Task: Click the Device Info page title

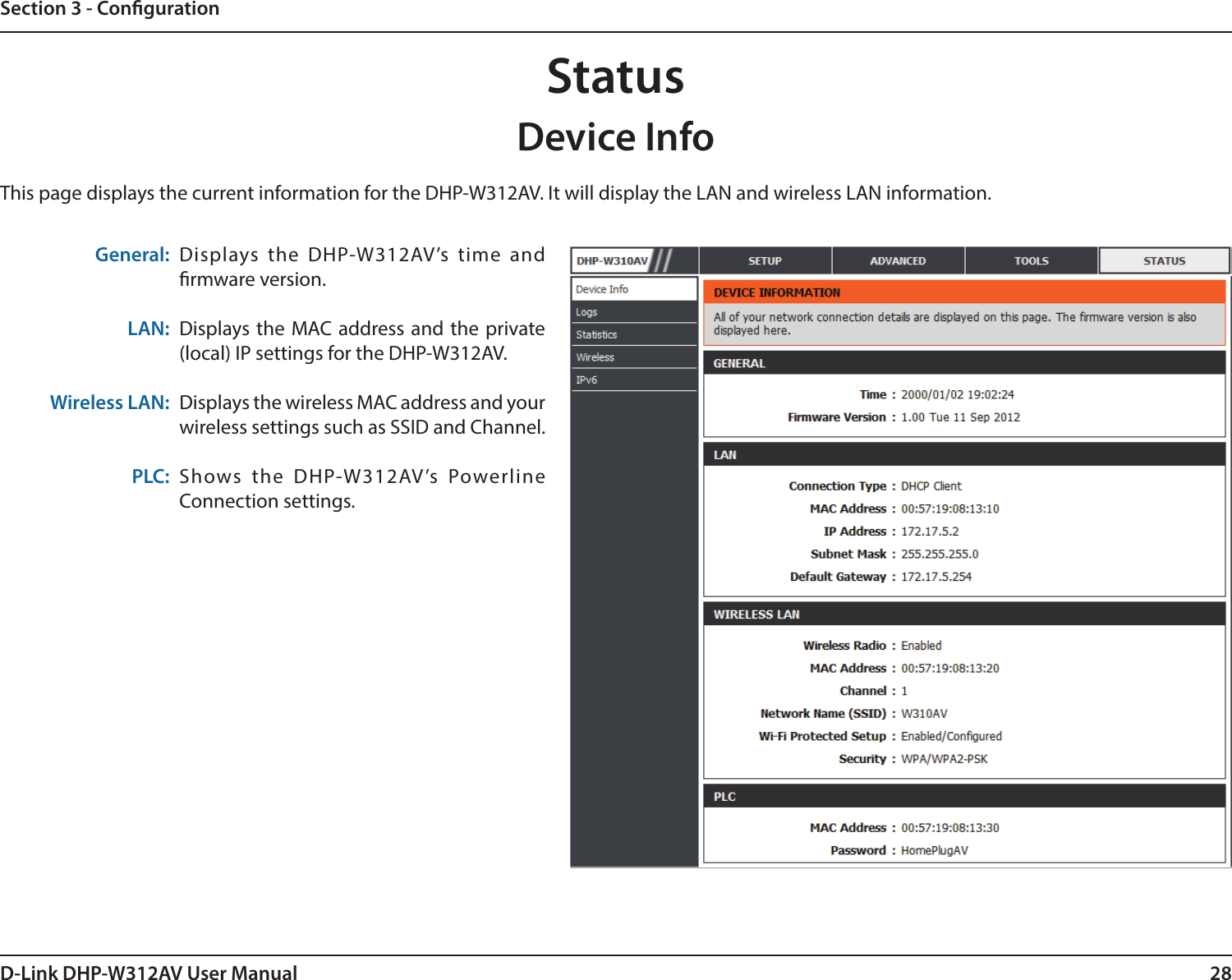Action: pos(616,136)
